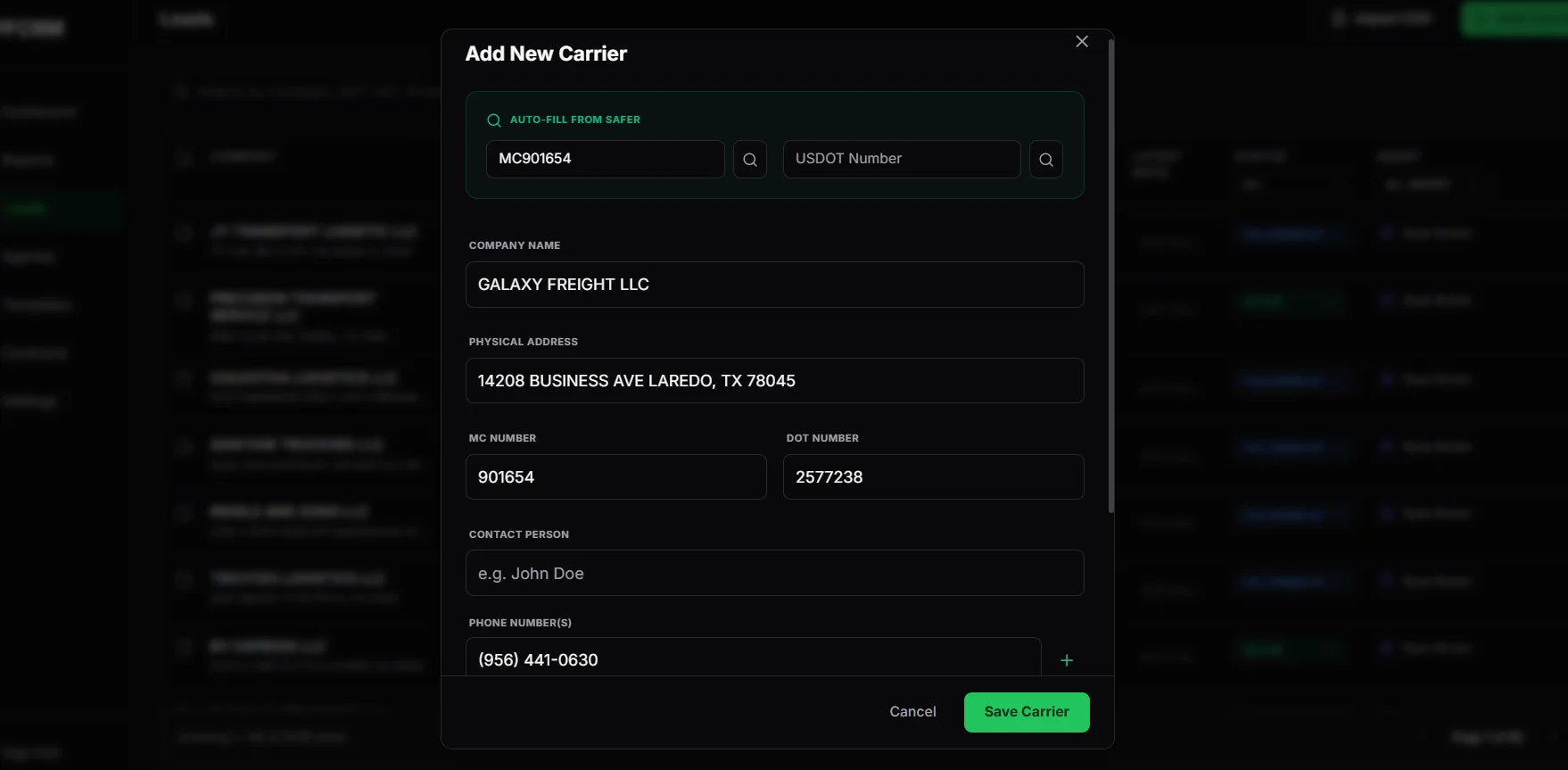
Task: Focus the MC901654 auto-fill input
Action: pyautogui.click(x=606, y=159)
